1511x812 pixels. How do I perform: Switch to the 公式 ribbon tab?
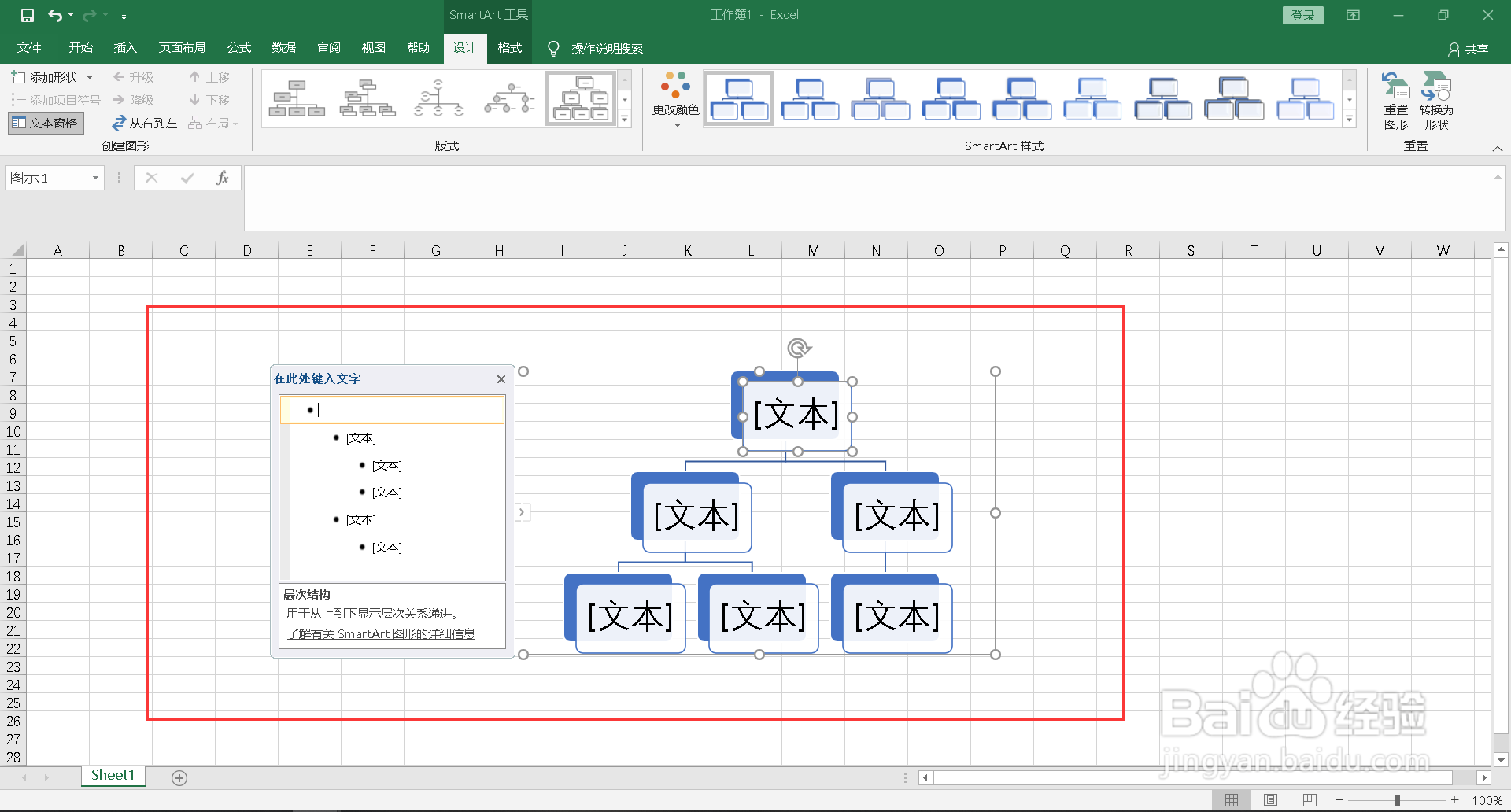[239, 48]
